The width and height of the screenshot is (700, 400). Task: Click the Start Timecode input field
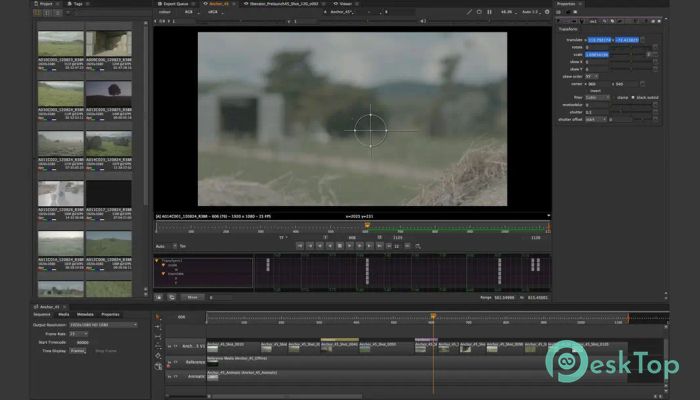pyautogui.click(x=79, y=342)
